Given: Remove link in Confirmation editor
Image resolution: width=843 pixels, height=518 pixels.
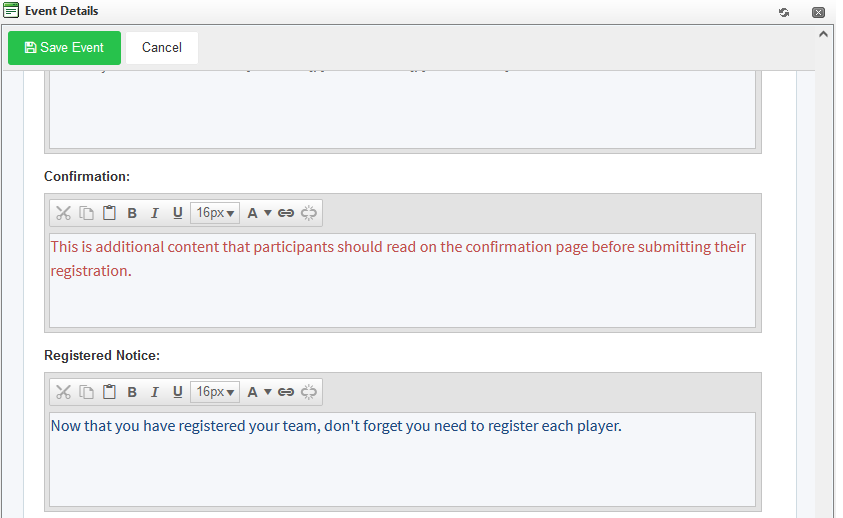Looking at the screenshot, I should click(309, 213).
